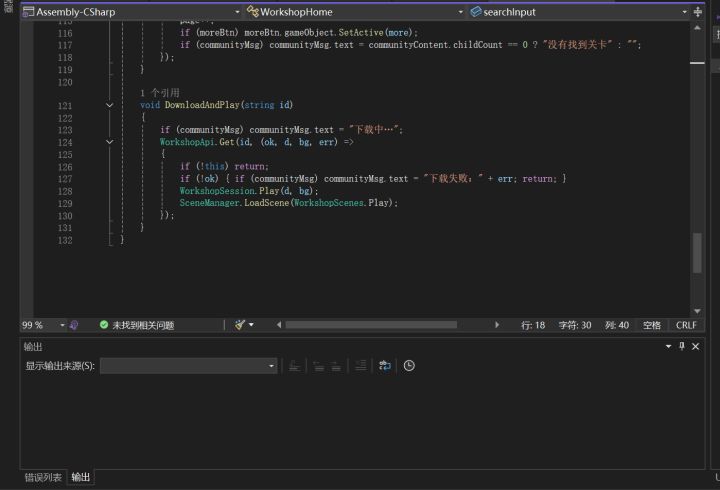Open the show output source combo box
The image size is (720, 490).
[x=188, y=366]
